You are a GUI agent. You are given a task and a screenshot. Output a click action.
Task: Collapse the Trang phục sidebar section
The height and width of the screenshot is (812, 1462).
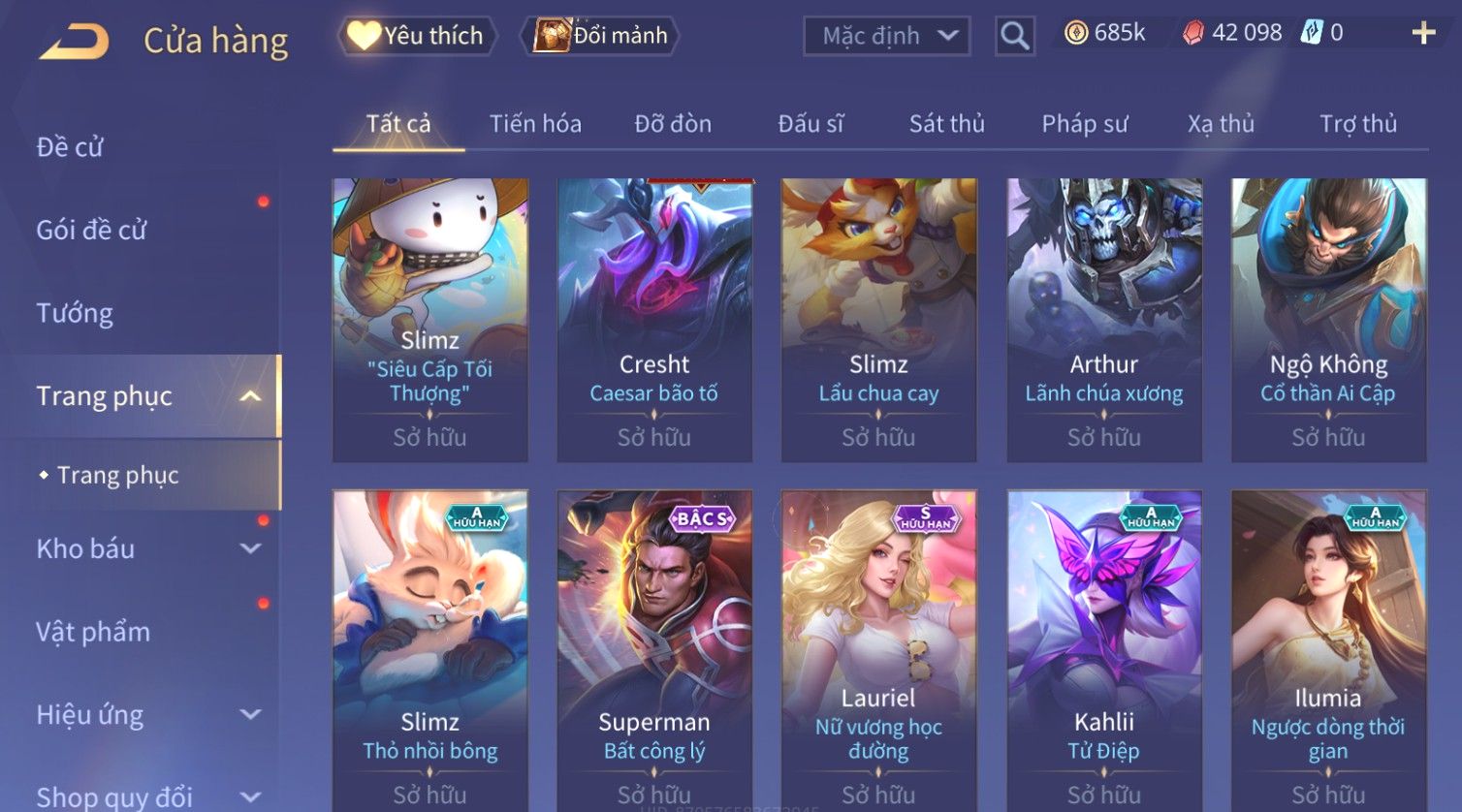(250, 396)
